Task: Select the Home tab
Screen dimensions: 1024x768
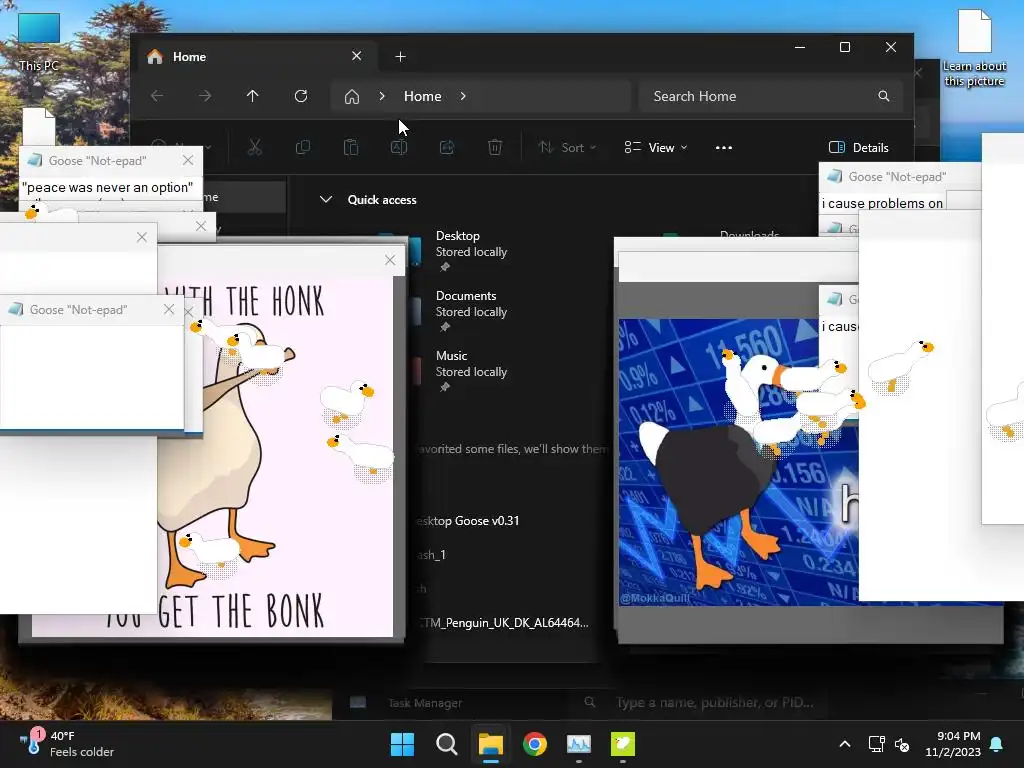Action: click(x=259, y=57)
